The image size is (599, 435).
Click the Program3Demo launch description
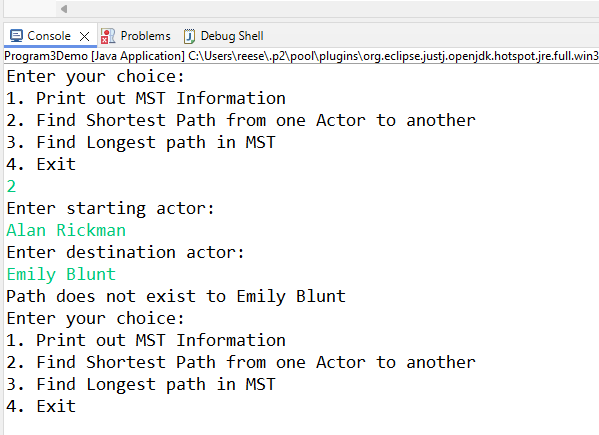[94, 56]
